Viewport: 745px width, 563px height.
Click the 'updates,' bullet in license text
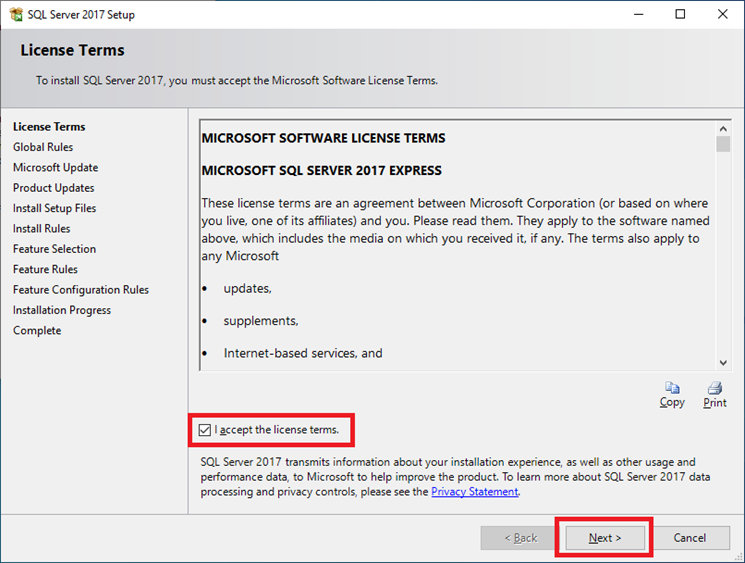pyautogui.click(x=248, y=289)
